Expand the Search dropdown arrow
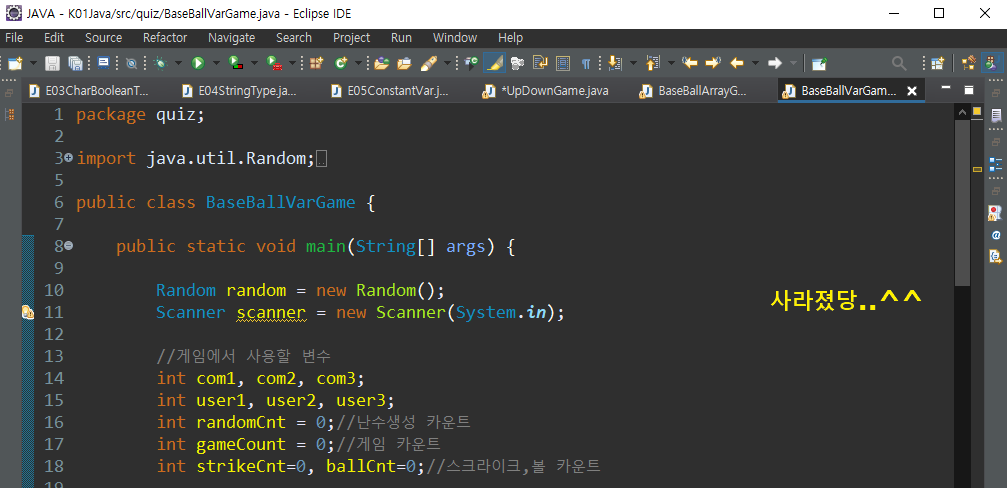The width and height of the screenshot is (1007, 488). click(446, 63)
